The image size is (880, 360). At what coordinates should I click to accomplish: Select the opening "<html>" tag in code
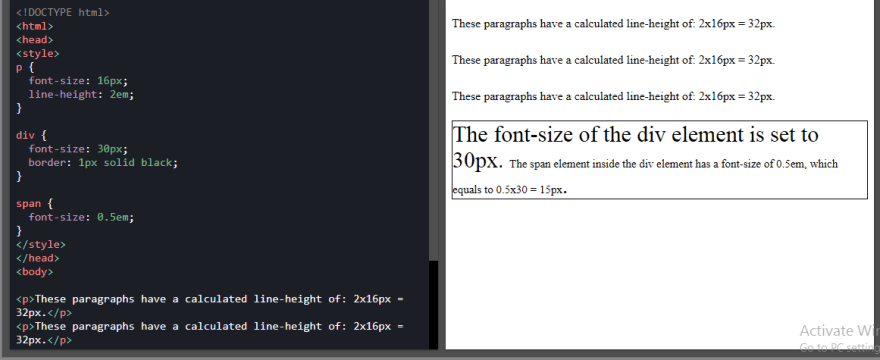35,26
